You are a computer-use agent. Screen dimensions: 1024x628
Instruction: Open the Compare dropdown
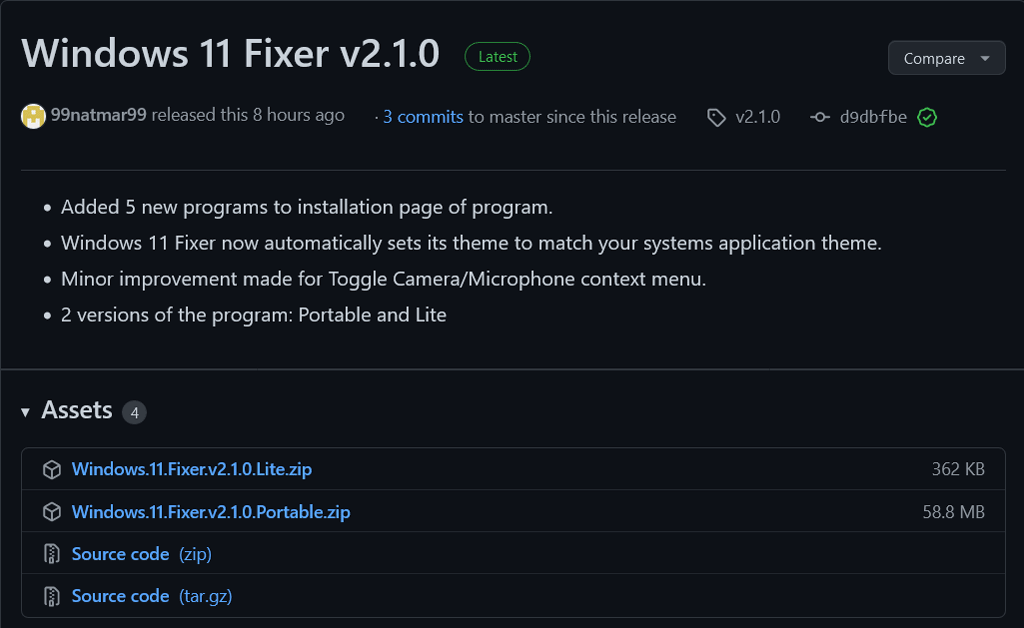point(946,59)
